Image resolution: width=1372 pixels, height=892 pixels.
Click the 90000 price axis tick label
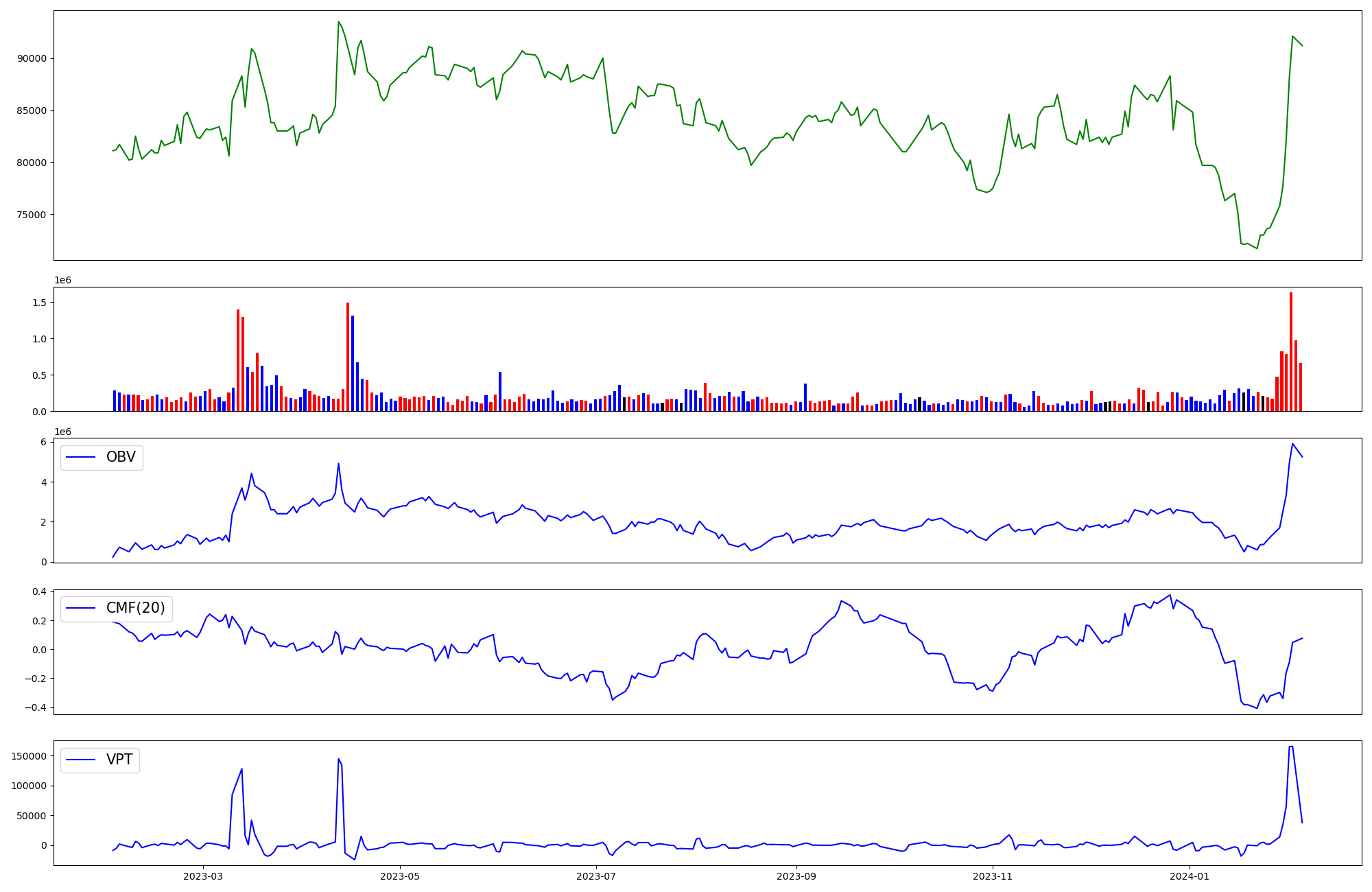coord(32,58)
